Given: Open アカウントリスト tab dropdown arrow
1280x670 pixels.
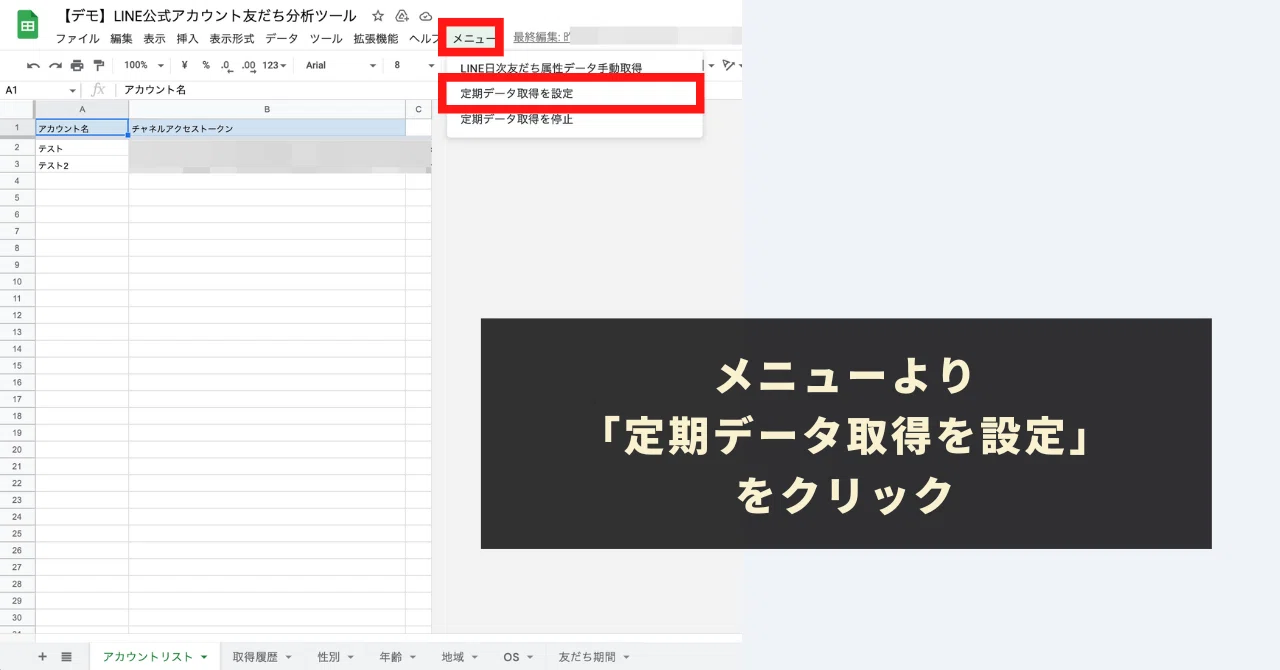Looking at the screenshot, I should pos(204,657).
